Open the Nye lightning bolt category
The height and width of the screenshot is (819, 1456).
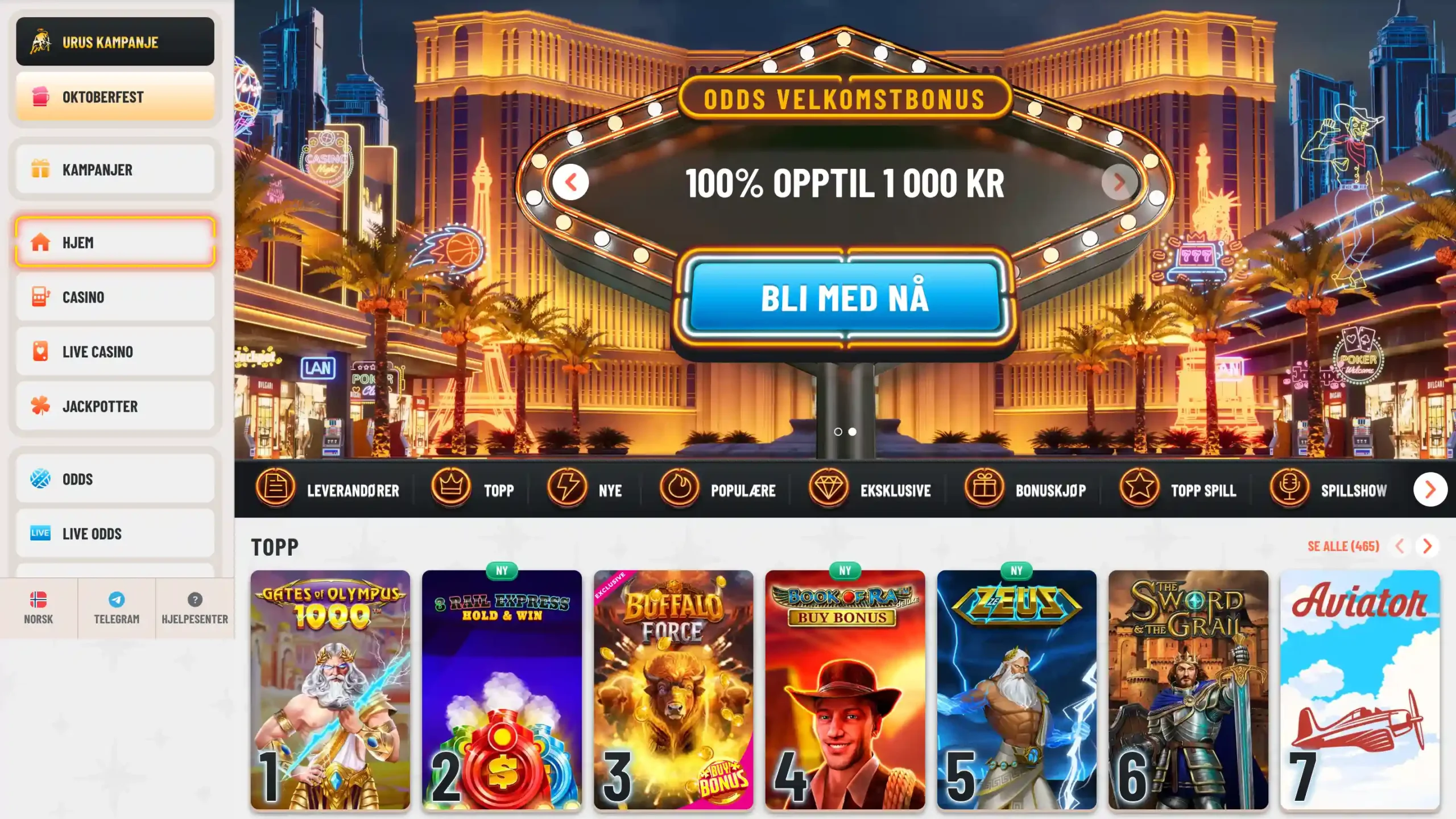click(x=566, y=488)
